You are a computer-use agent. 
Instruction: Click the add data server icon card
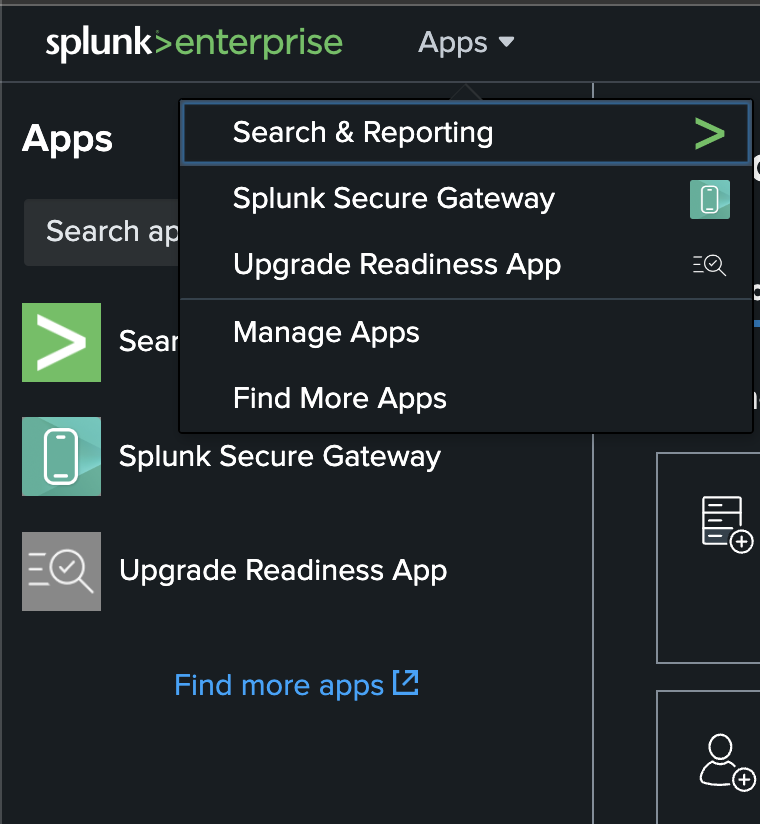pyautogui.click(x=708, y=558)
